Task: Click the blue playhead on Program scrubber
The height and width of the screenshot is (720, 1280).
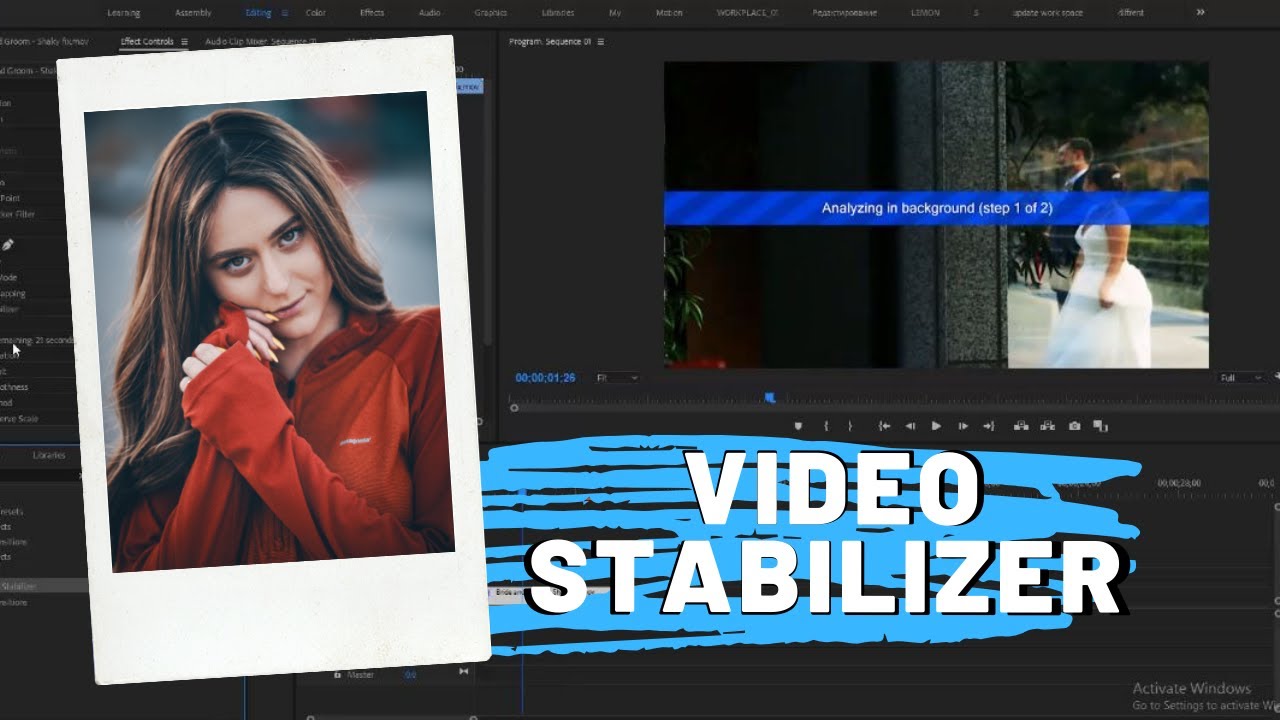Action: [770, 397]
